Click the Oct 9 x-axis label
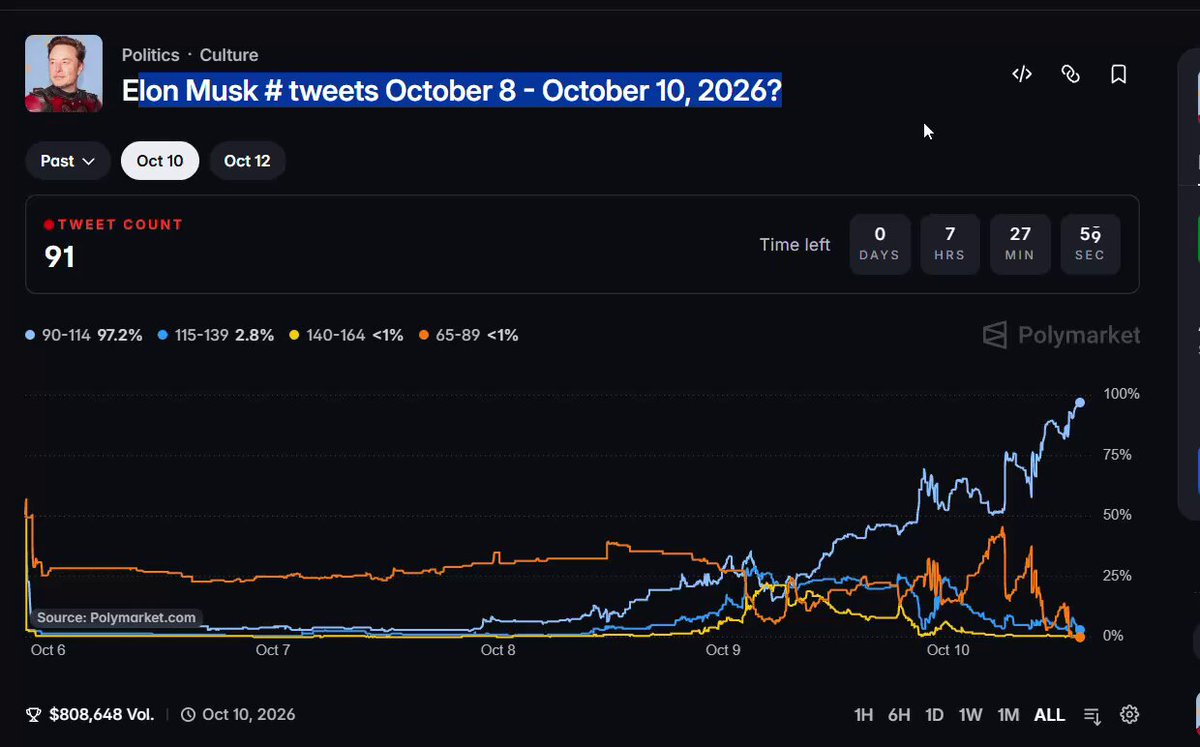1200x747 pixels. click(x=723, y=650)
